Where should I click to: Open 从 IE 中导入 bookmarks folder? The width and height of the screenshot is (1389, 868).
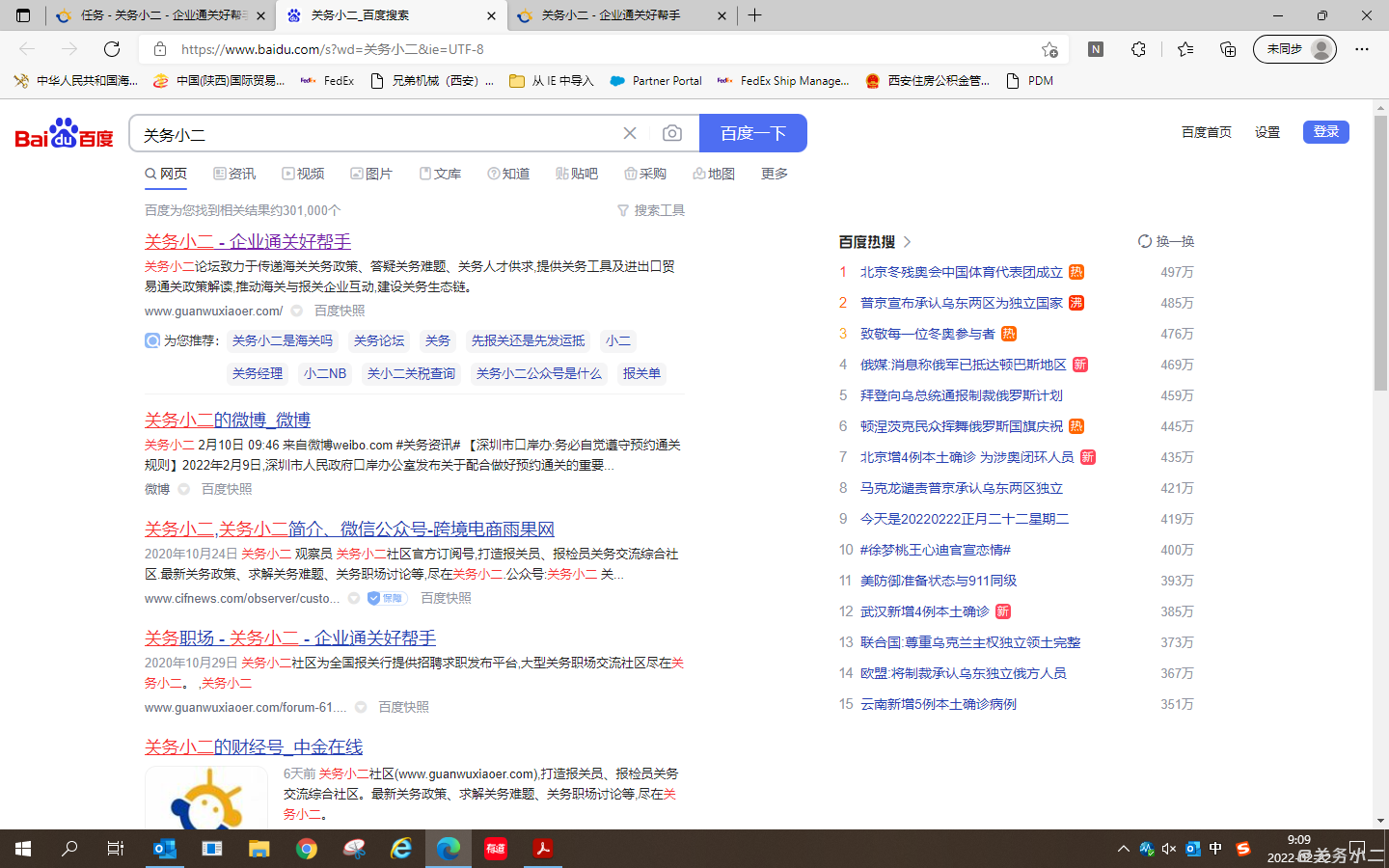(x=551, y=81)
